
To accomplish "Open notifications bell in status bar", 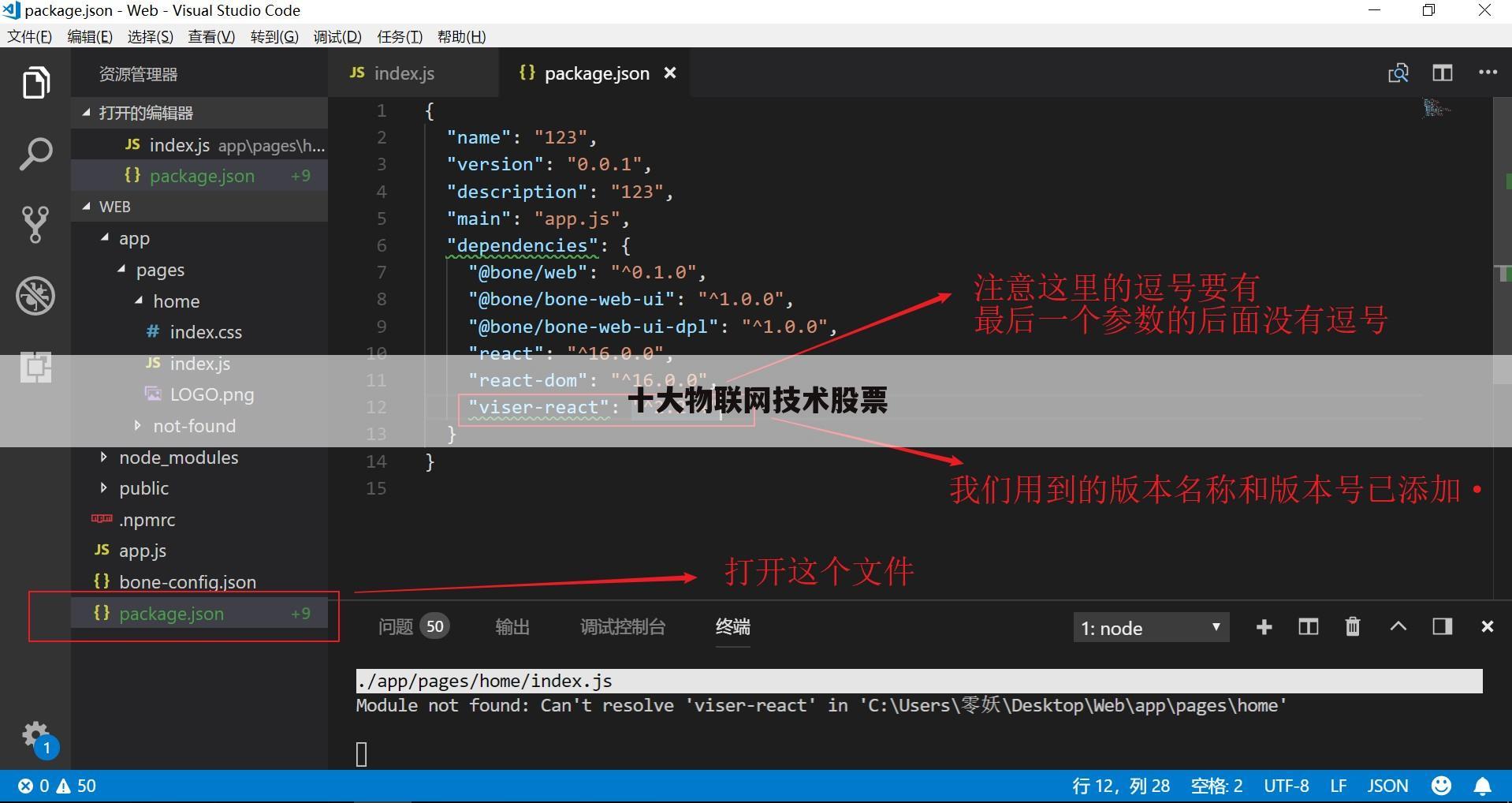I will point(1483,786).
